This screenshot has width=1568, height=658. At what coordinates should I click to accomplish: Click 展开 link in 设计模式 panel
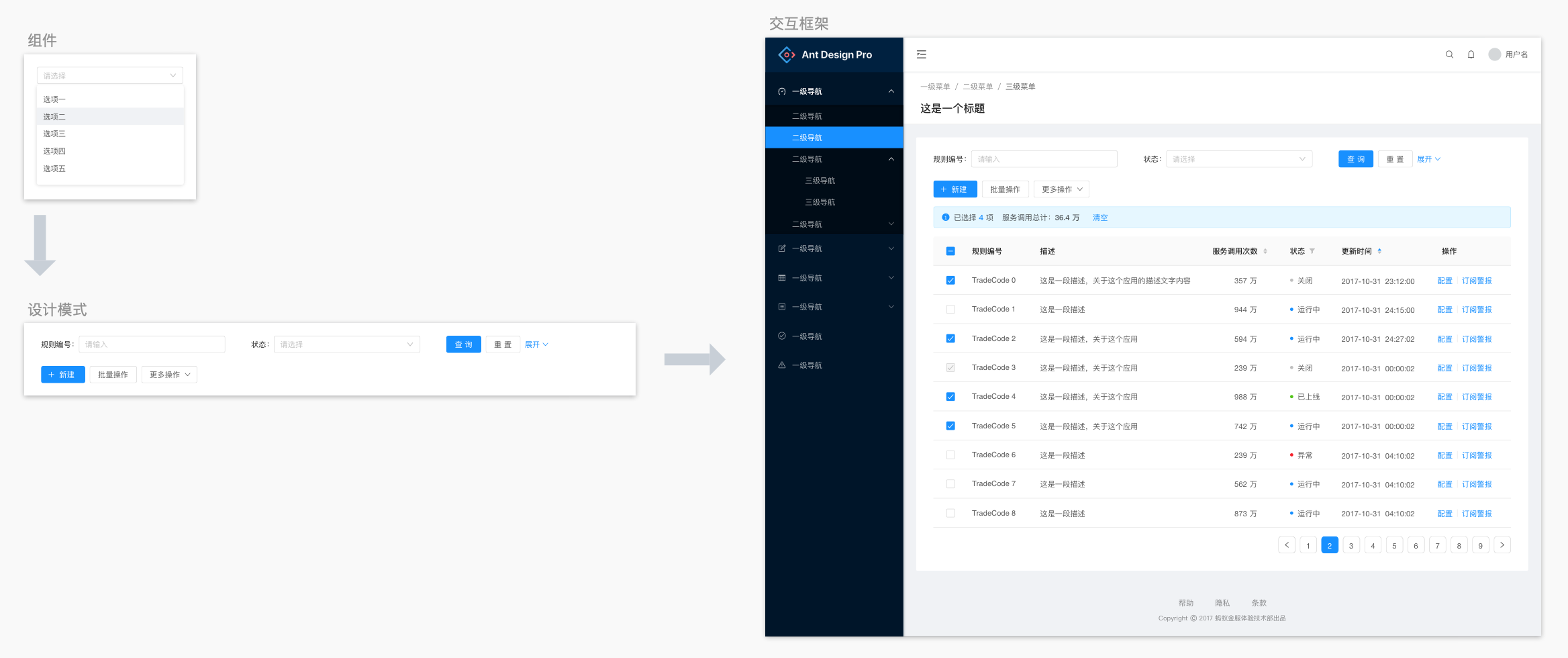[x=536, y=344]
